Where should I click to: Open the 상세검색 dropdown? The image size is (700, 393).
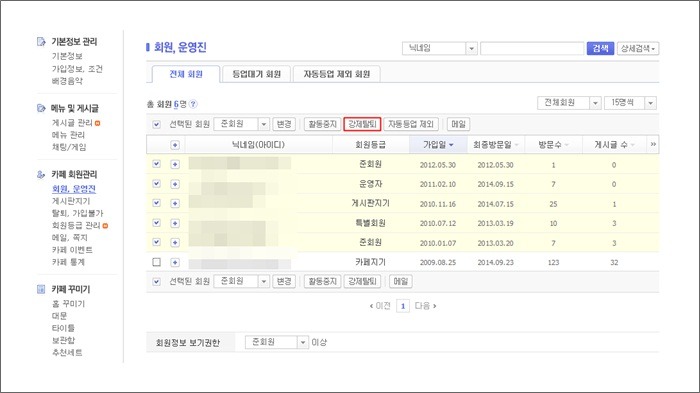(638, 48)
